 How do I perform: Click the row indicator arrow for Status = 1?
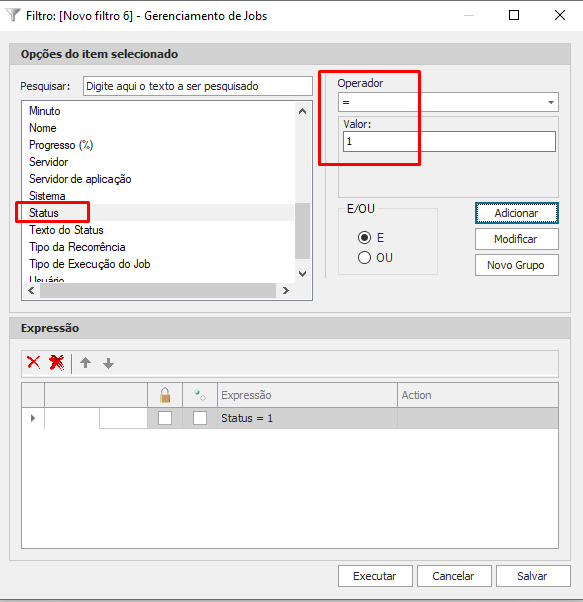coord(33,418)
